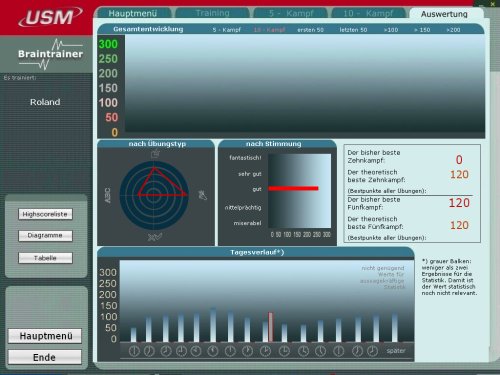500x375 pixels.
Task: Select the Auswertung tab
Action: (444, 14)
